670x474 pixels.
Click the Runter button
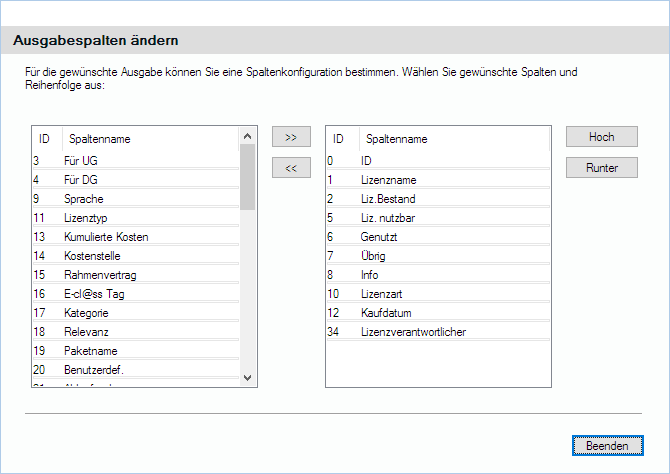click(x=602, y=168)
